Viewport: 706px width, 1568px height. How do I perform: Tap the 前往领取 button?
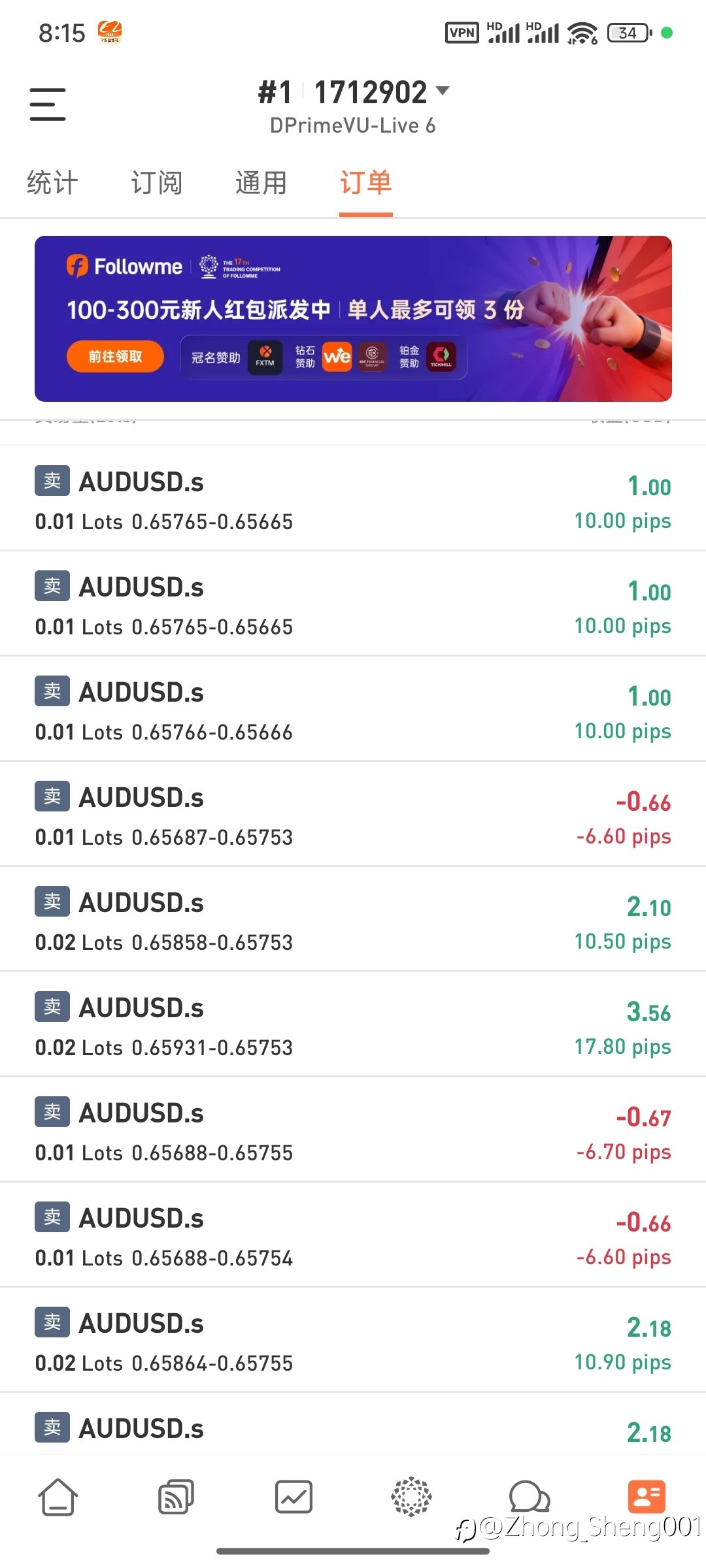[115, 357]
